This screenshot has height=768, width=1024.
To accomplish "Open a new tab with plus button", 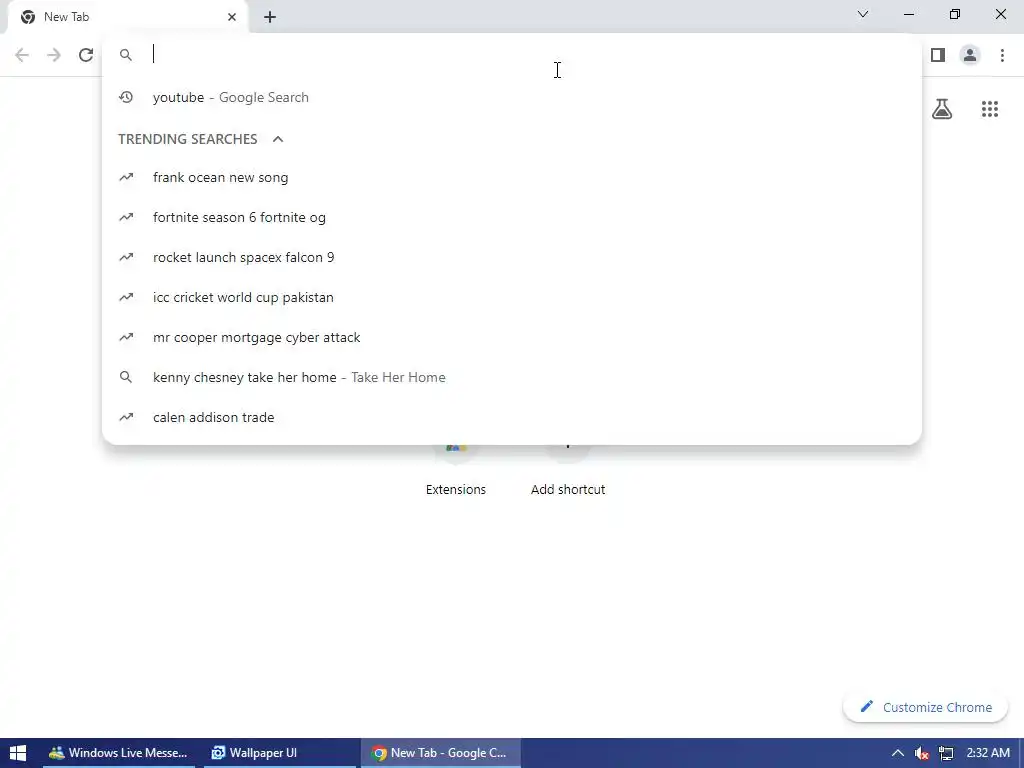I will (x=270, y=17).
